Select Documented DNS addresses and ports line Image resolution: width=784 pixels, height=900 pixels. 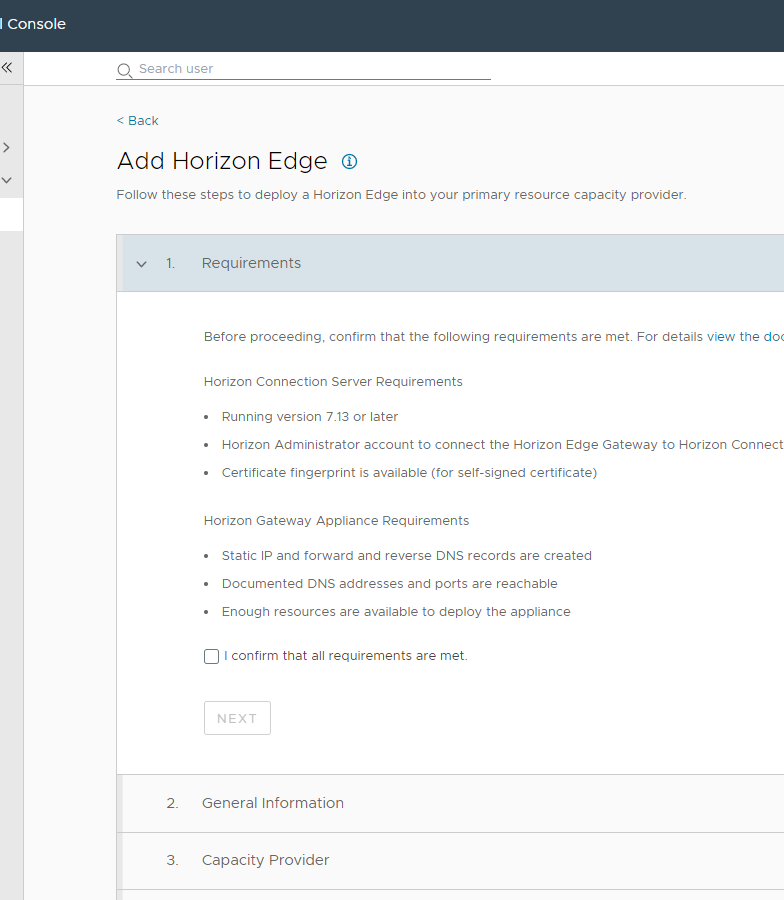(390, 584)
